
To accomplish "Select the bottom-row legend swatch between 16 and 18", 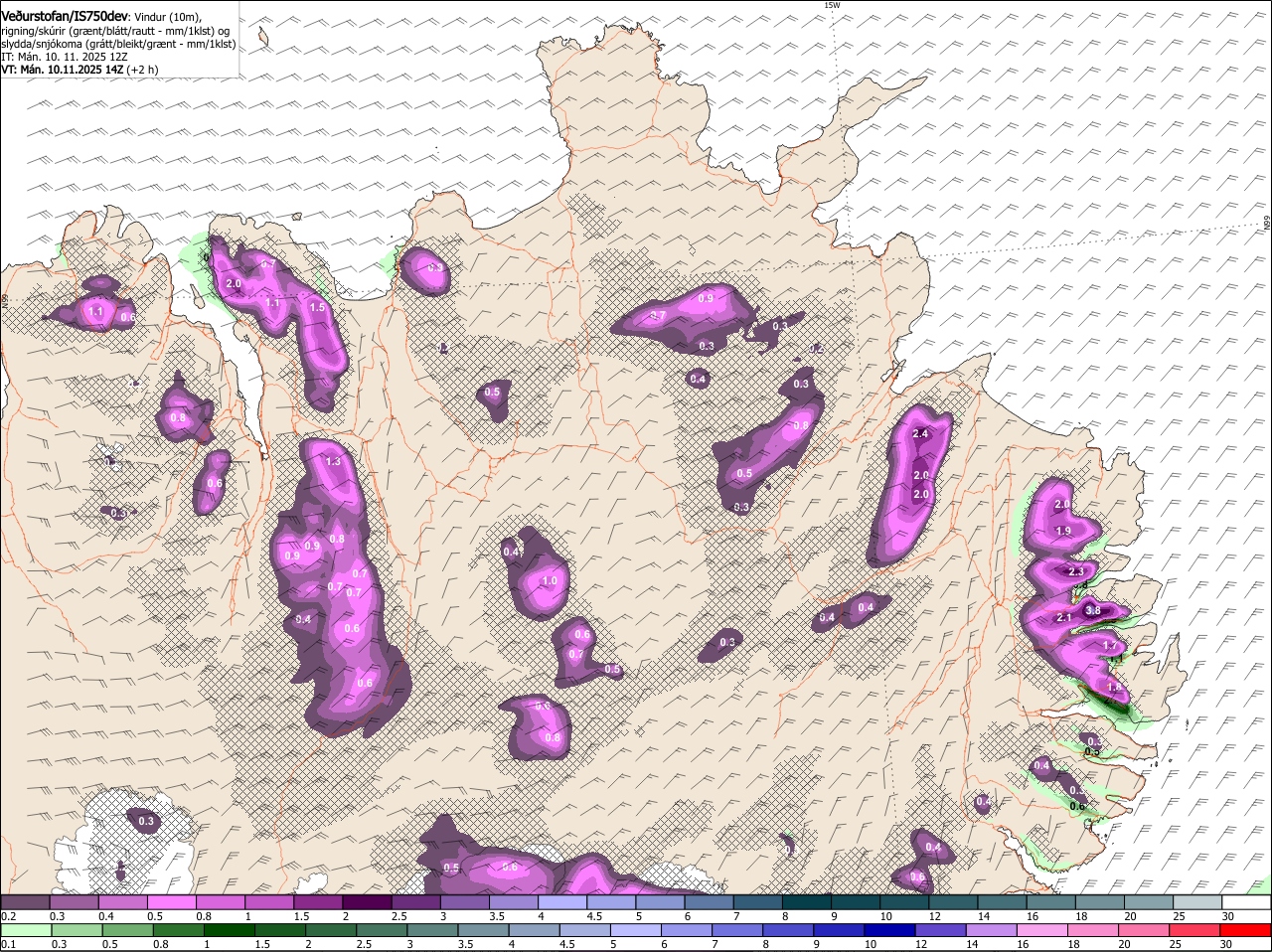I will (x=1041, y=930).
